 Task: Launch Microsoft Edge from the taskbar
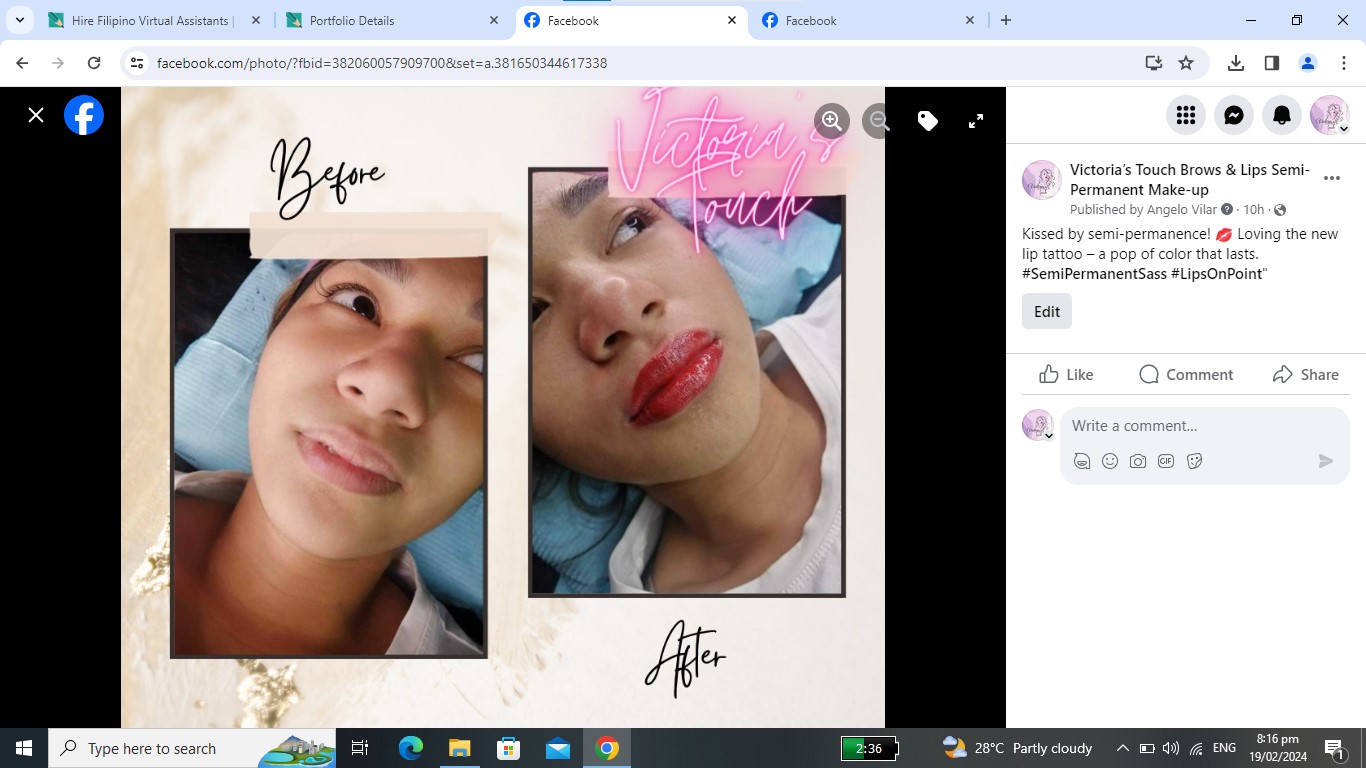point(411,748)
